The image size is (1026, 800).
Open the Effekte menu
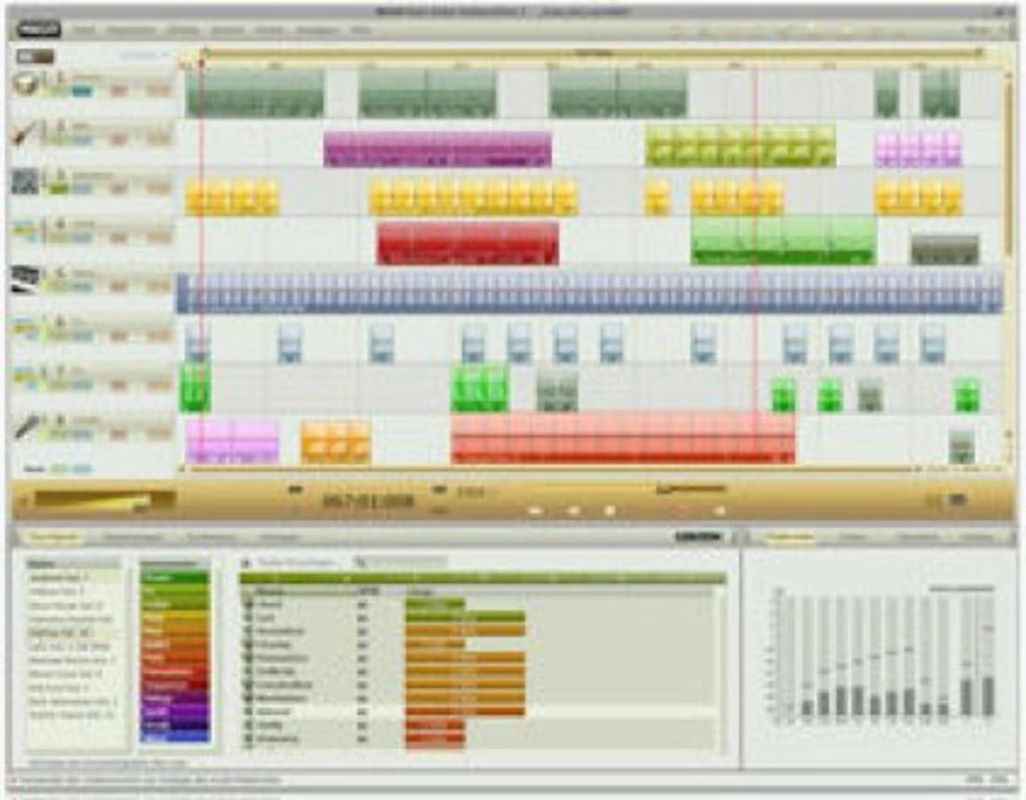click(x=183, y=30)
